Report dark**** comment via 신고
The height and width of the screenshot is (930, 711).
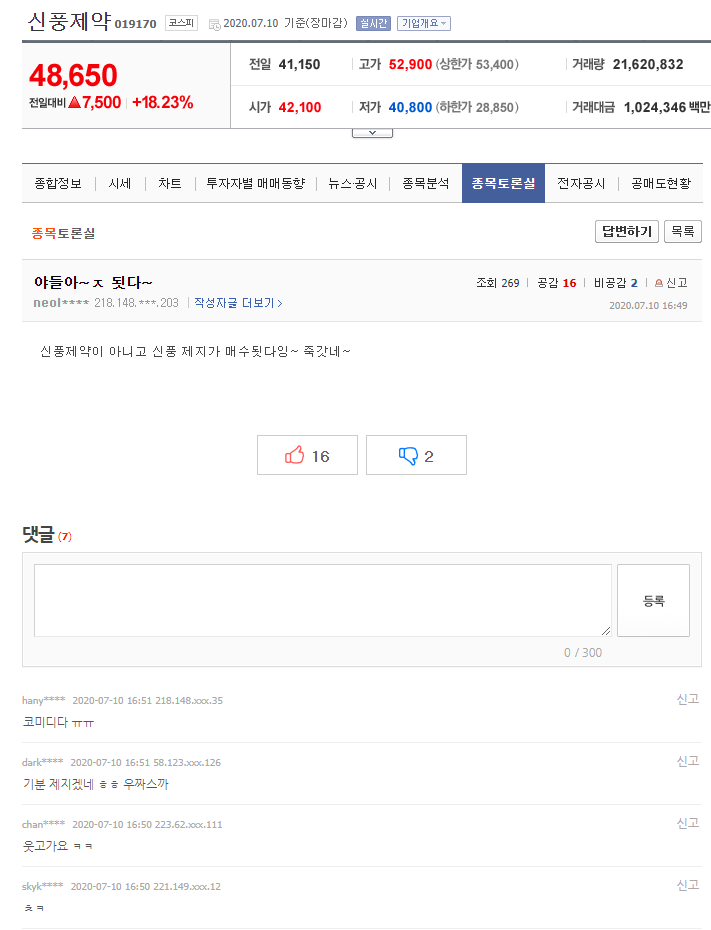click(x=688, y=761)
